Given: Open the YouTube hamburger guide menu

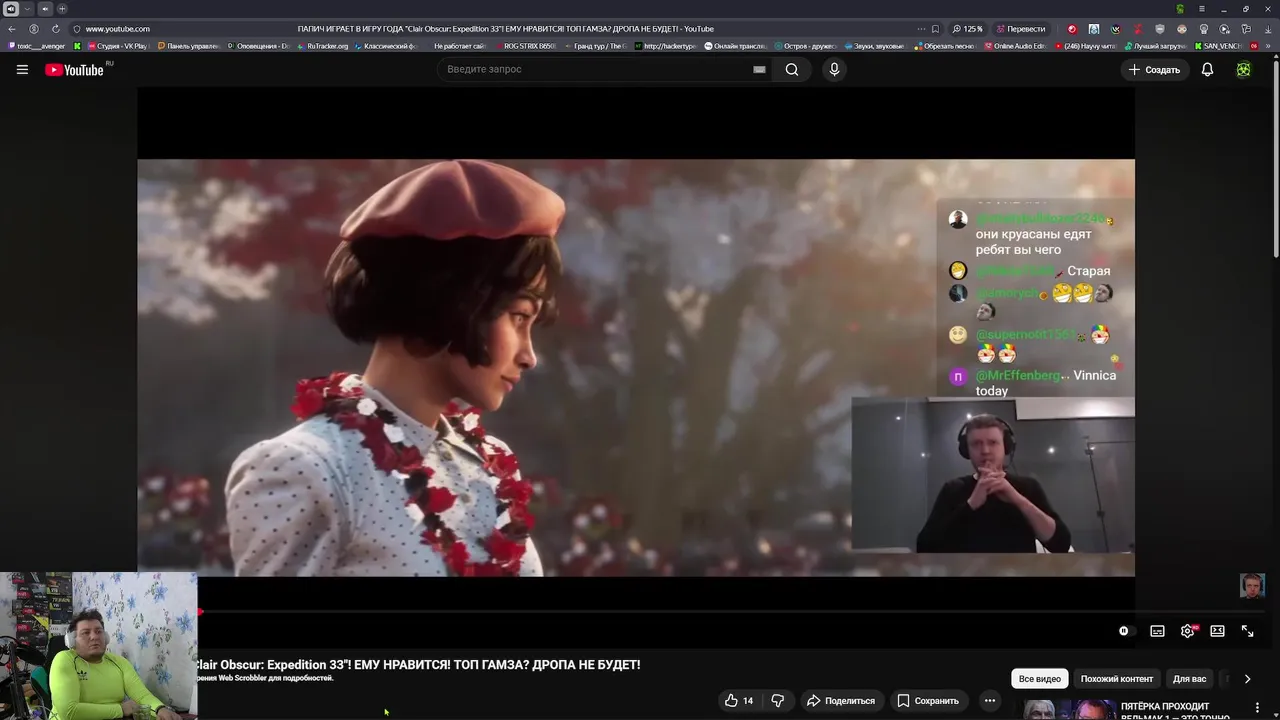Looking at the screenshot, I should (x=22, y=69).
